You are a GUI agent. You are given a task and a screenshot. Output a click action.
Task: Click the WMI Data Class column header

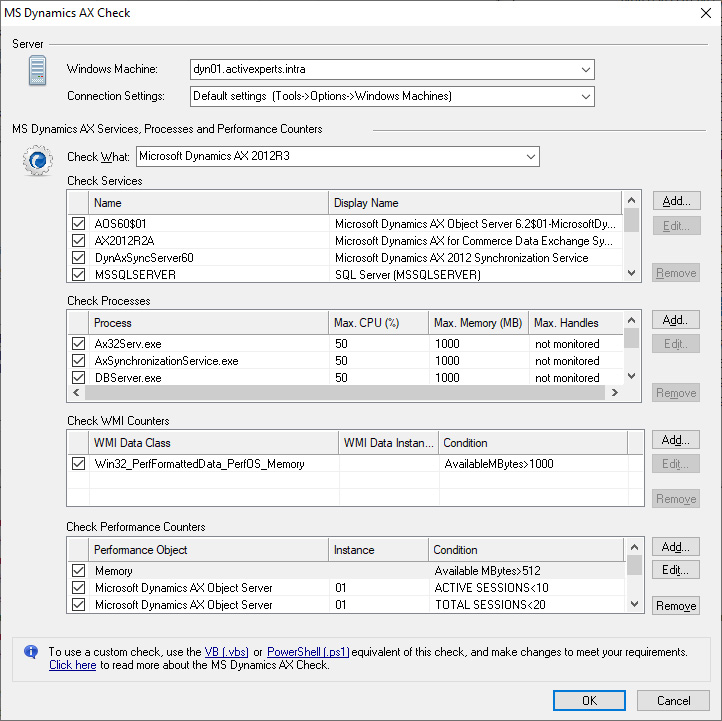pos(213,443)
